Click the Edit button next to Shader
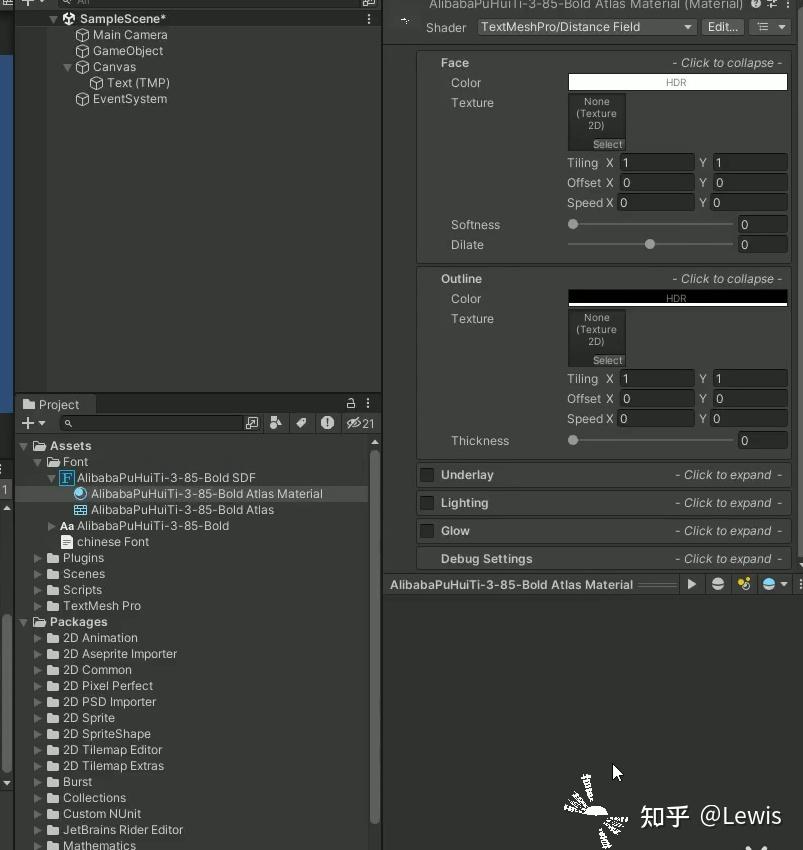This screenshot has width=803, height=850. point(723,27)
